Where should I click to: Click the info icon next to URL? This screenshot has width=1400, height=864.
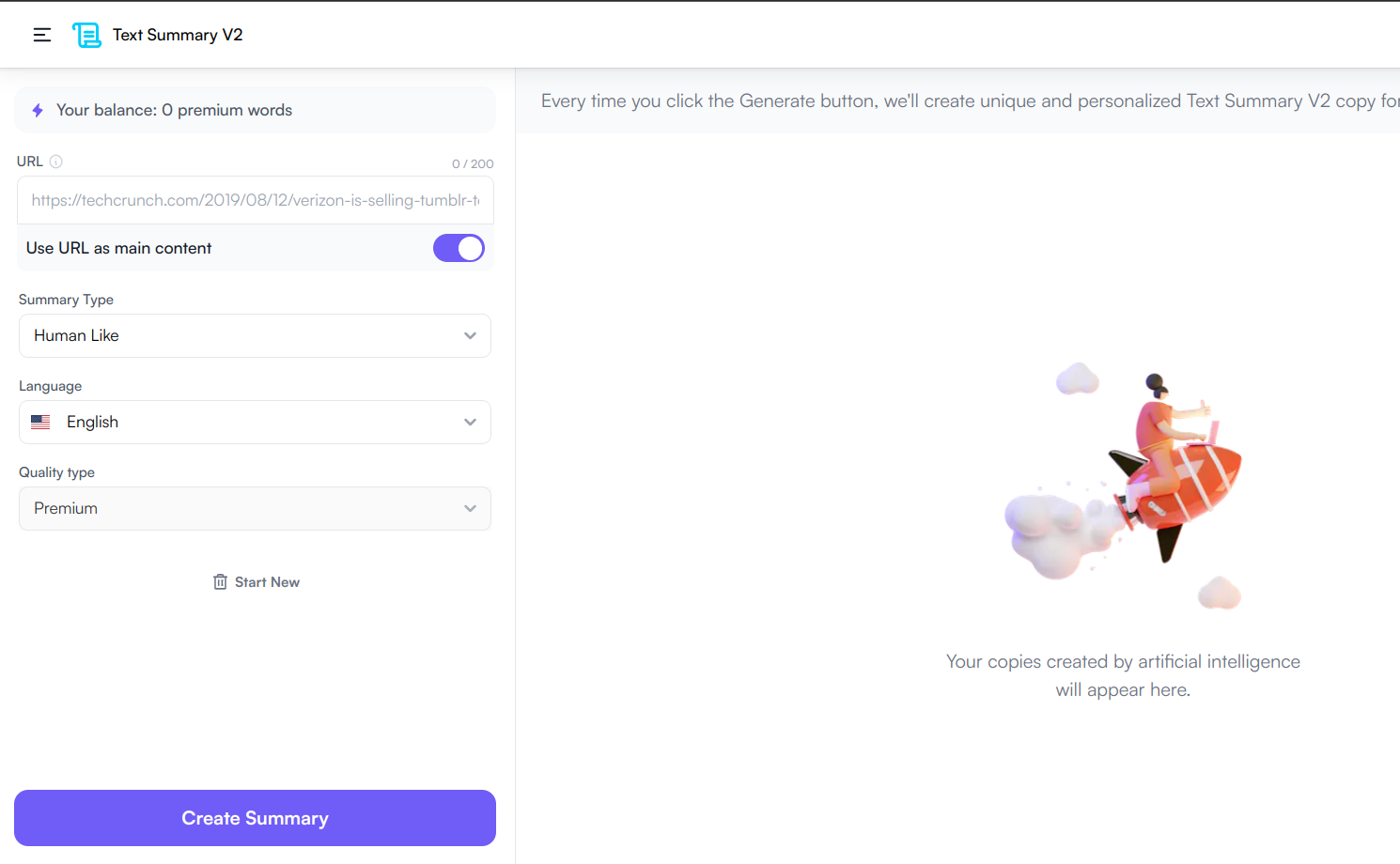click(x=56, y=162)
